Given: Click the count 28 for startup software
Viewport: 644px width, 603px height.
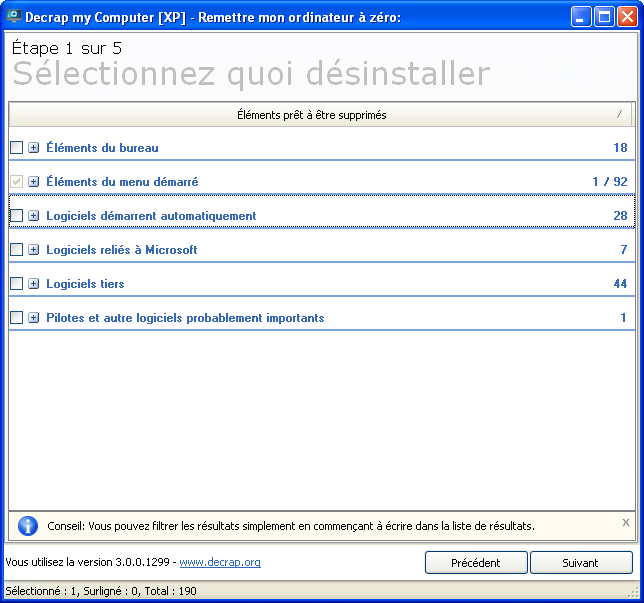Looking at the screenshot, I should (620, 216).
